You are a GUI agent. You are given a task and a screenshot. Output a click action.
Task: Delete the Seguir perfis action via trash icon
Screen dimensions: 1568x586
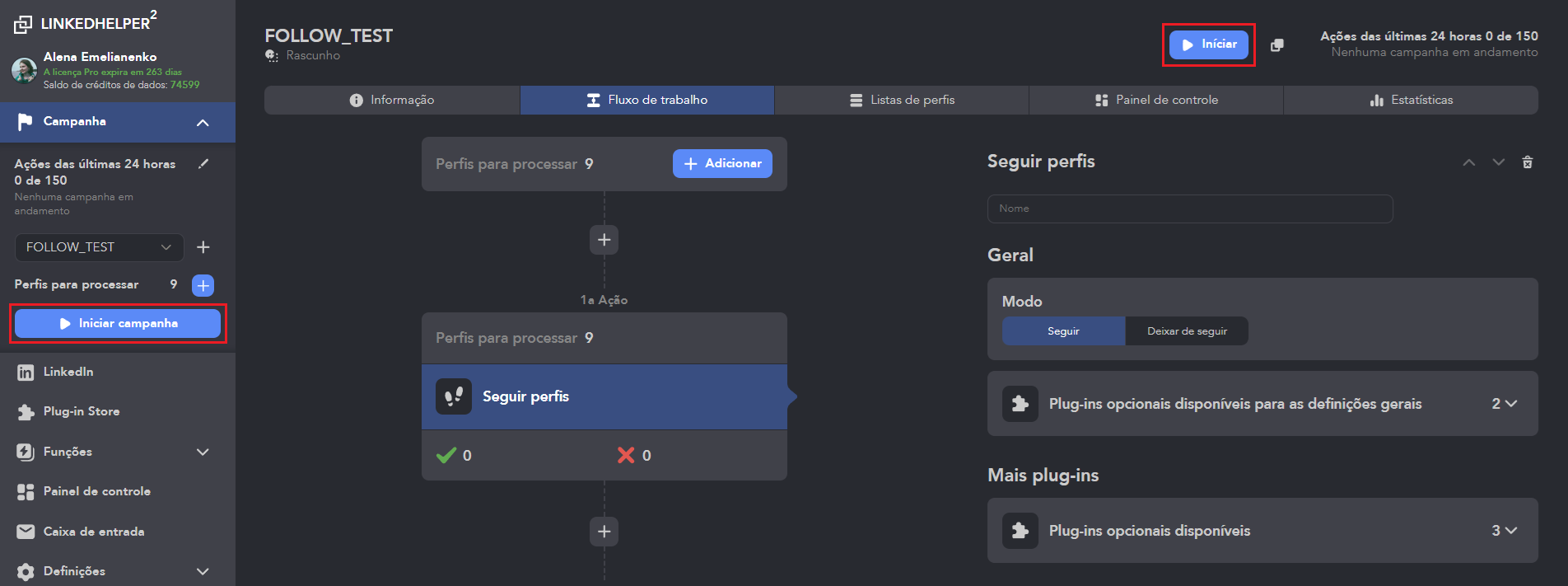(1528, 162)
